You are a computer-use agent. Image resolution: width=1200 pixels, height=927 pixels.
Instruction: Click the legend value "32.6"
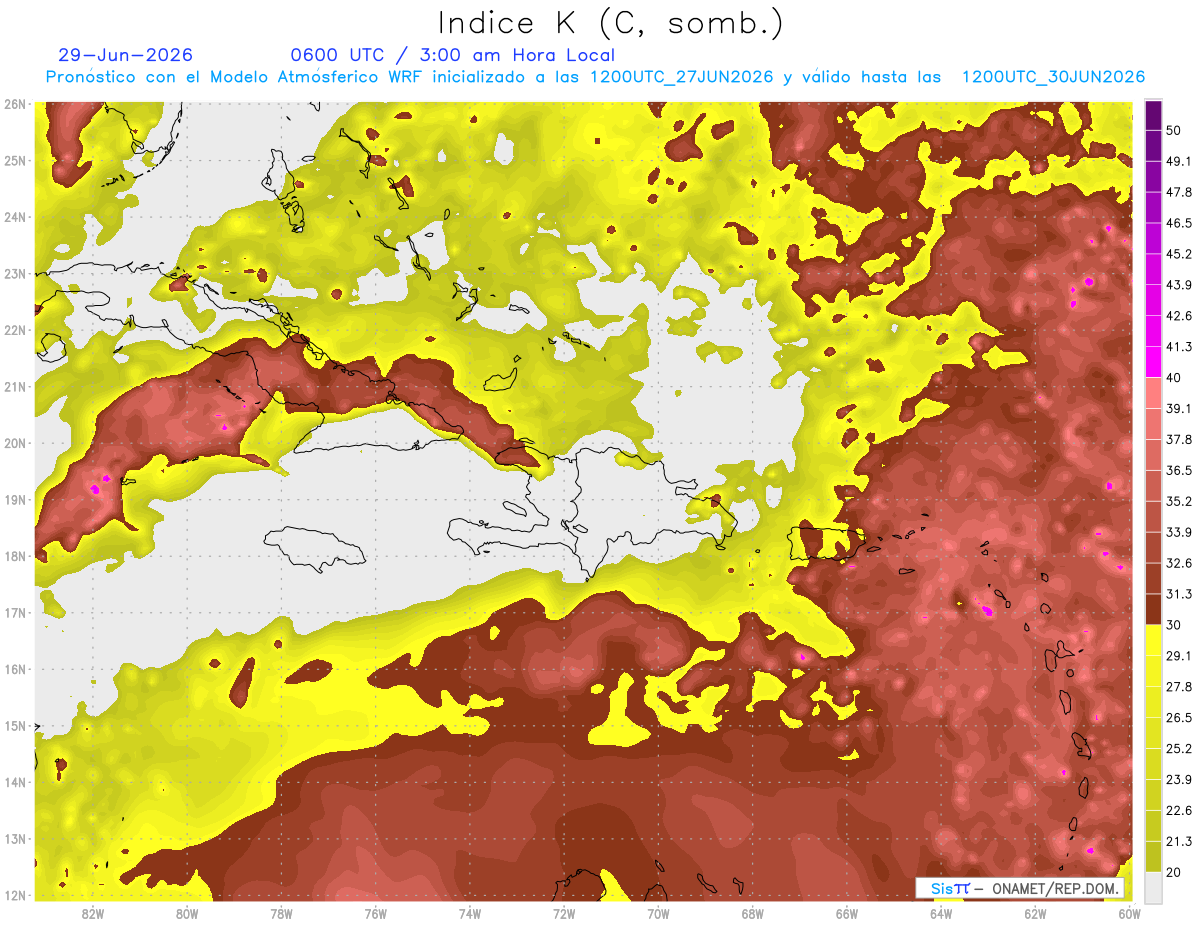[x=1179, y=563]
